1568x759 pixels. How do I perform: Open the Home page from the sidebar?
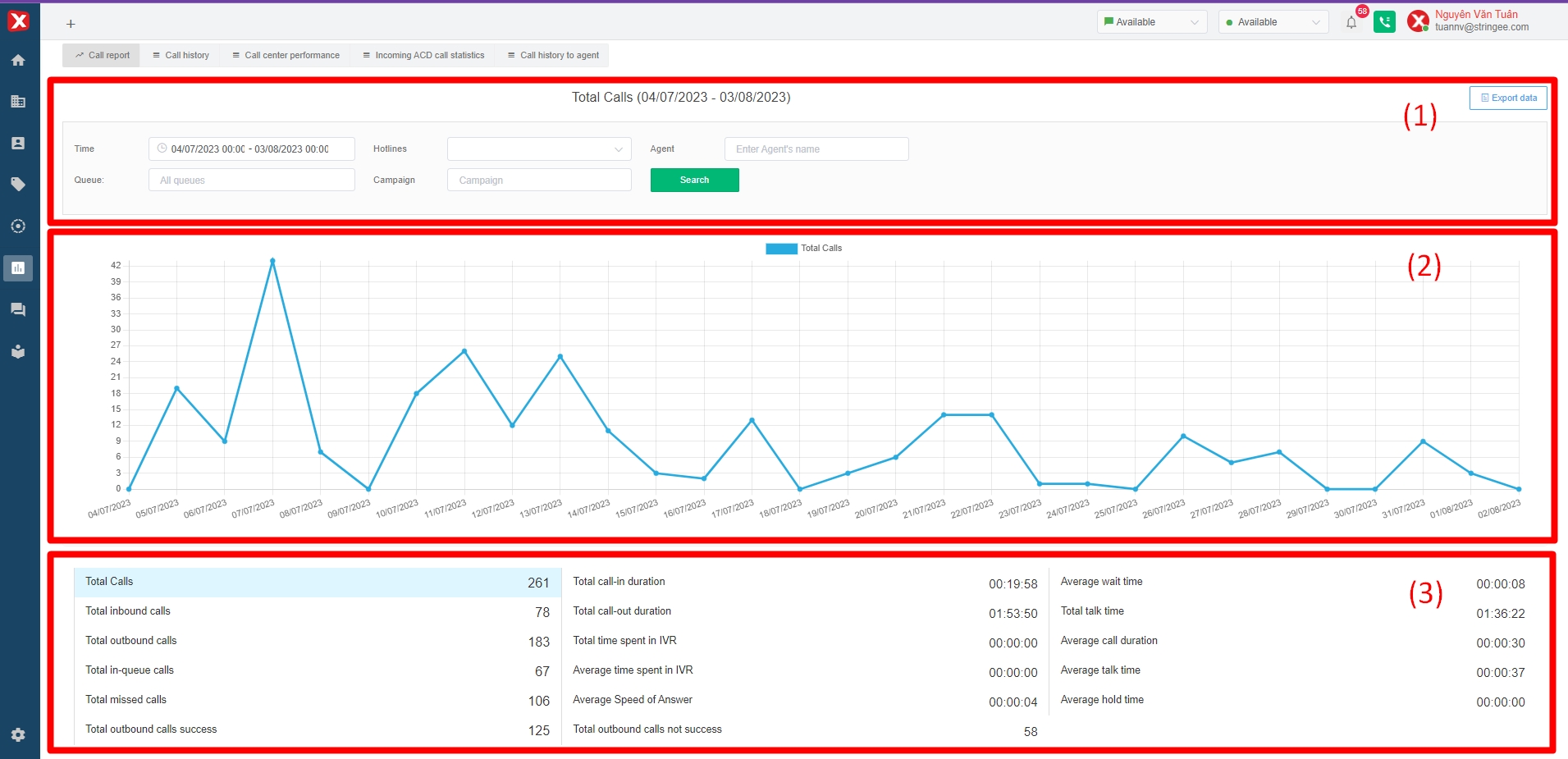coord(18,60)
